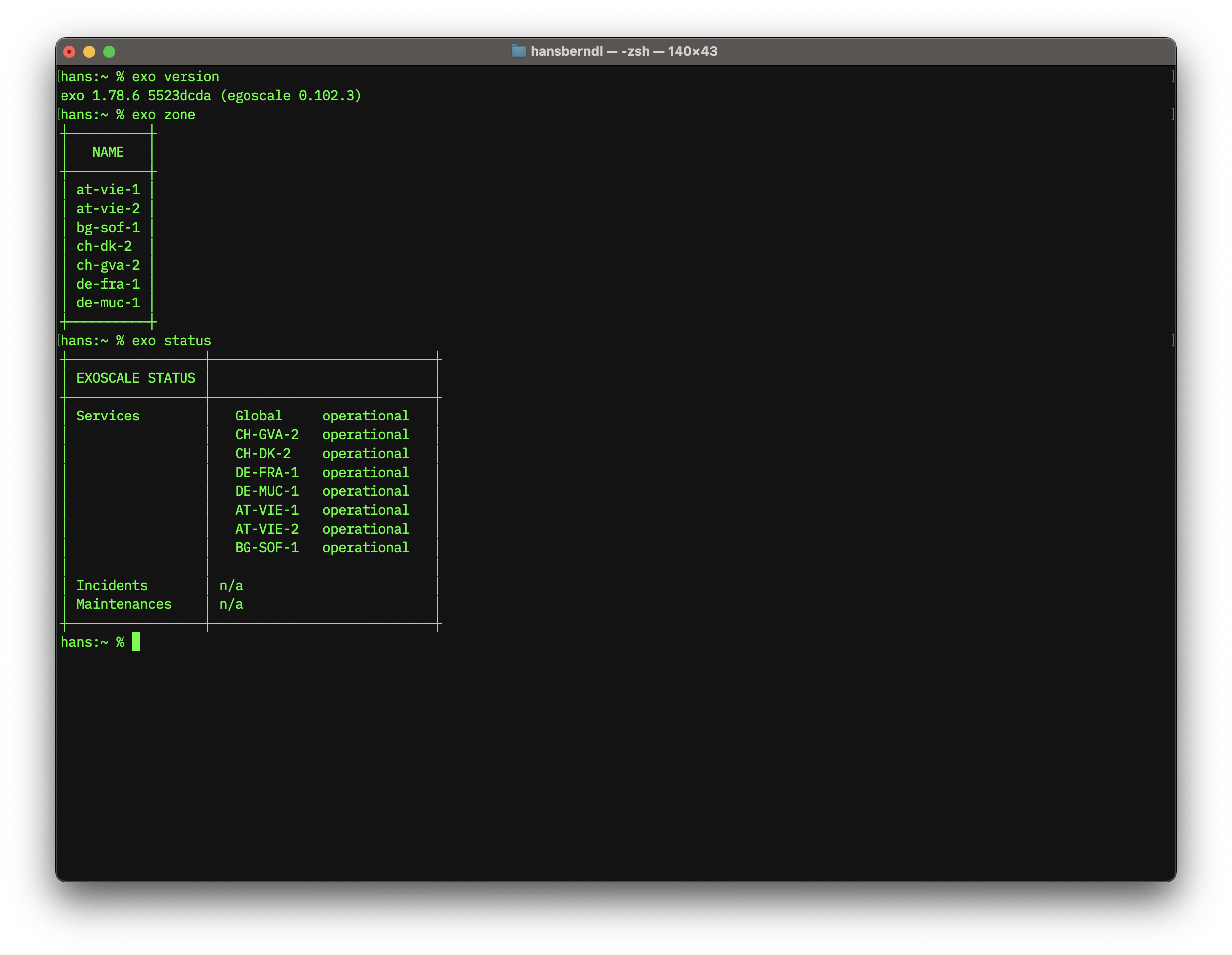This screenshot has height=955, width=1232.
Task: Click the 'Incidents' row label
Action: coord(112,586)
